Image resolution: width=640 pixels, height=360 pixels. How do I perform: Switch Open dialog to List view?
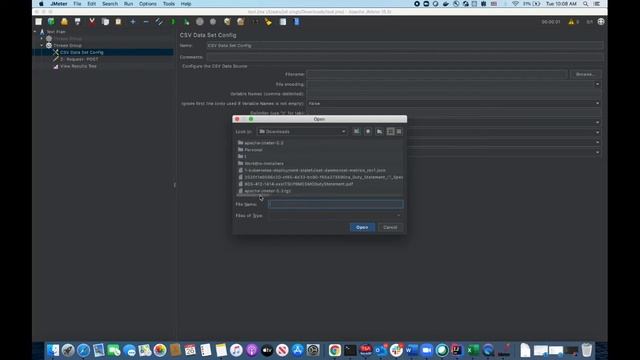coord(390,131)
